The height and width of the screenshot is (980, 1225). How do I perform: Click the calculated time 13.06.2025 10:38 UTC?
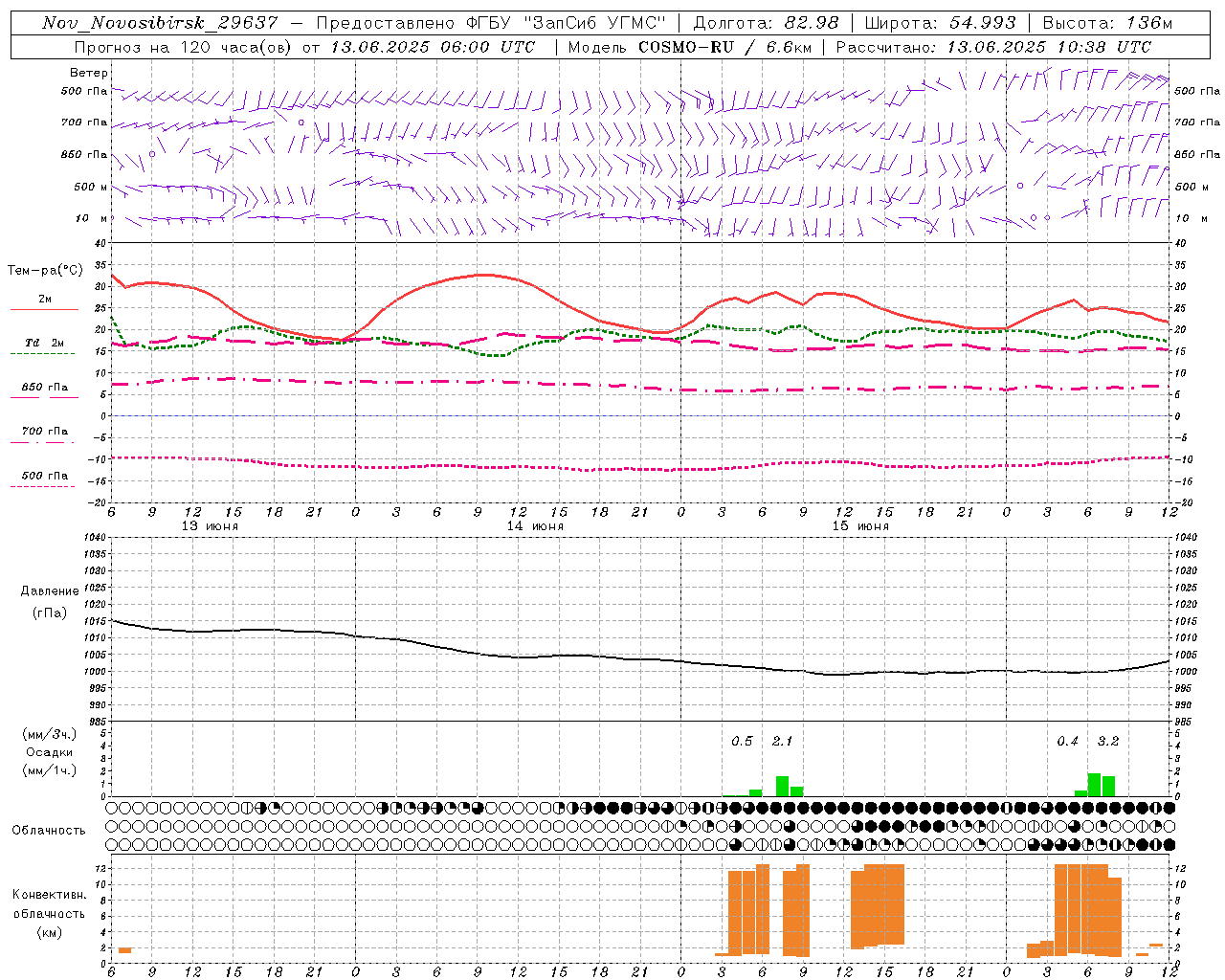pyautogui.click(x=1049, y=47)
